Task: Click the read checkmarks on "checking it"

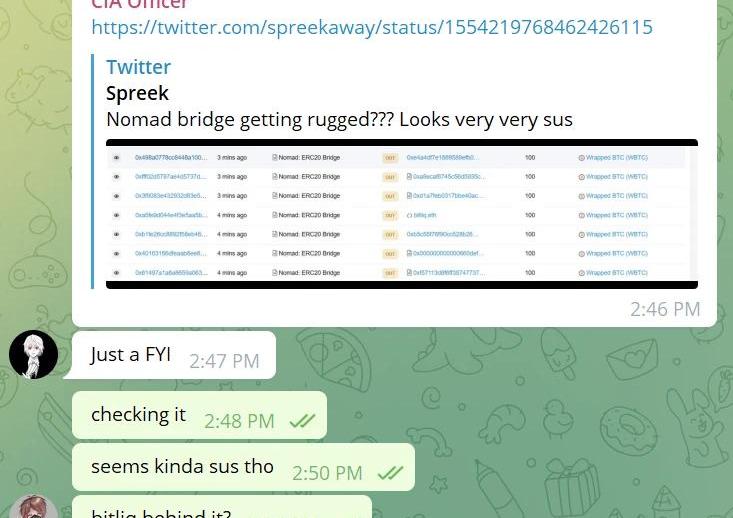Action: (302, 421)
